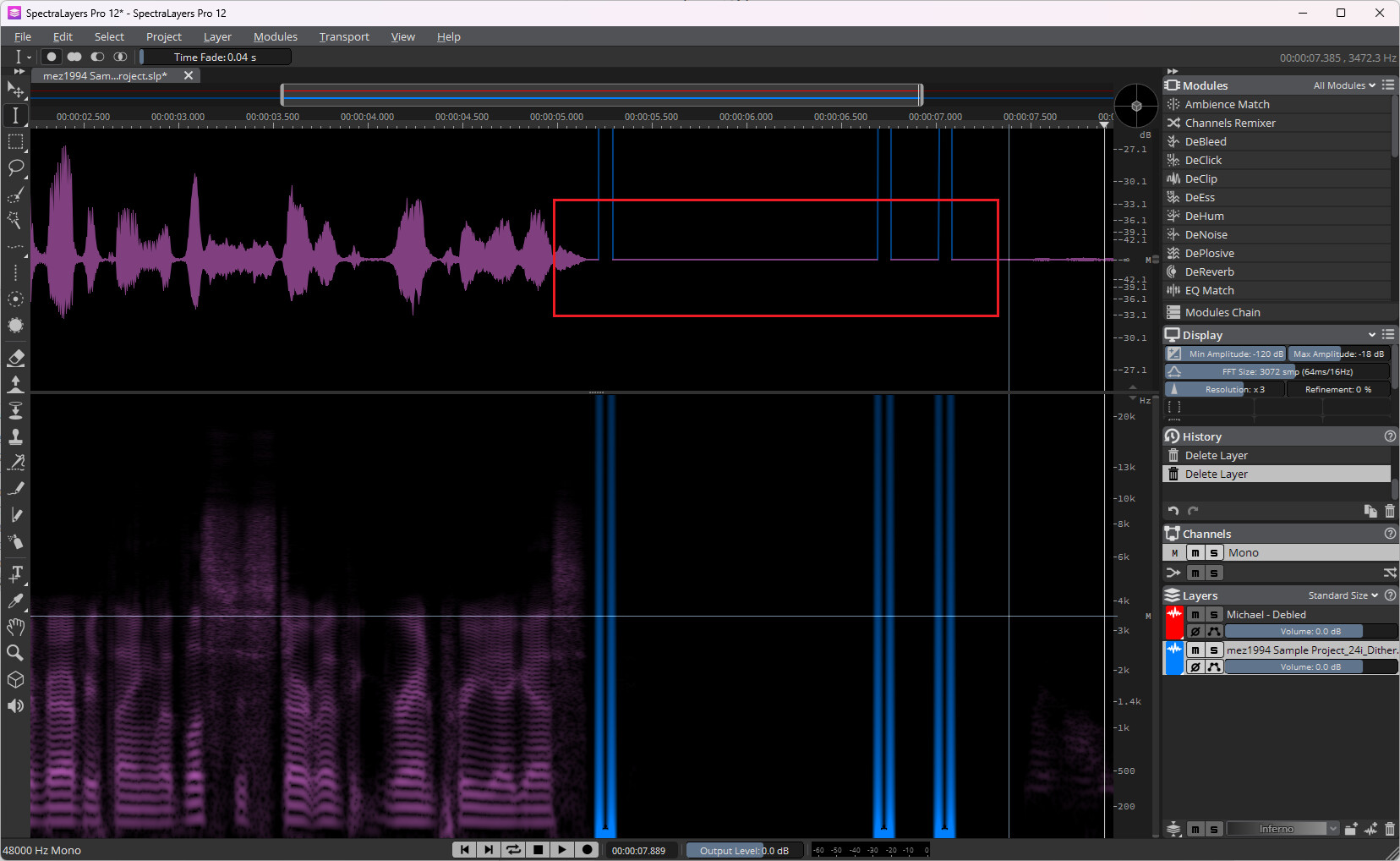Add new audio layer waveform icon
Screen dimensions: 1400x861
click(x=1370, y=829)
